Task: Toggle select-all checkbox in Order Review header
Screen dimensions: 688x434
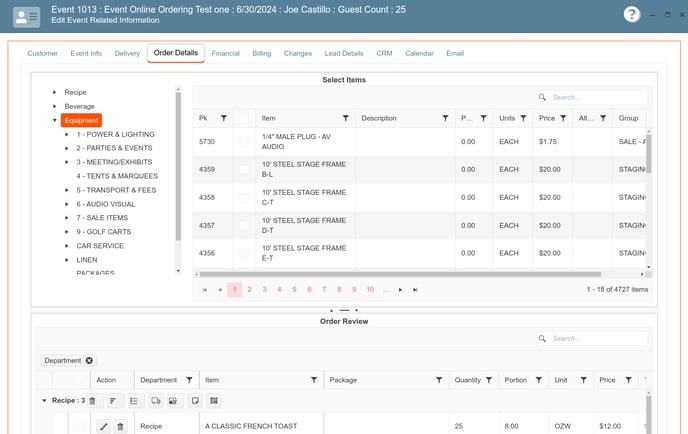Action: pyautogui.click(x=78, y=380)
